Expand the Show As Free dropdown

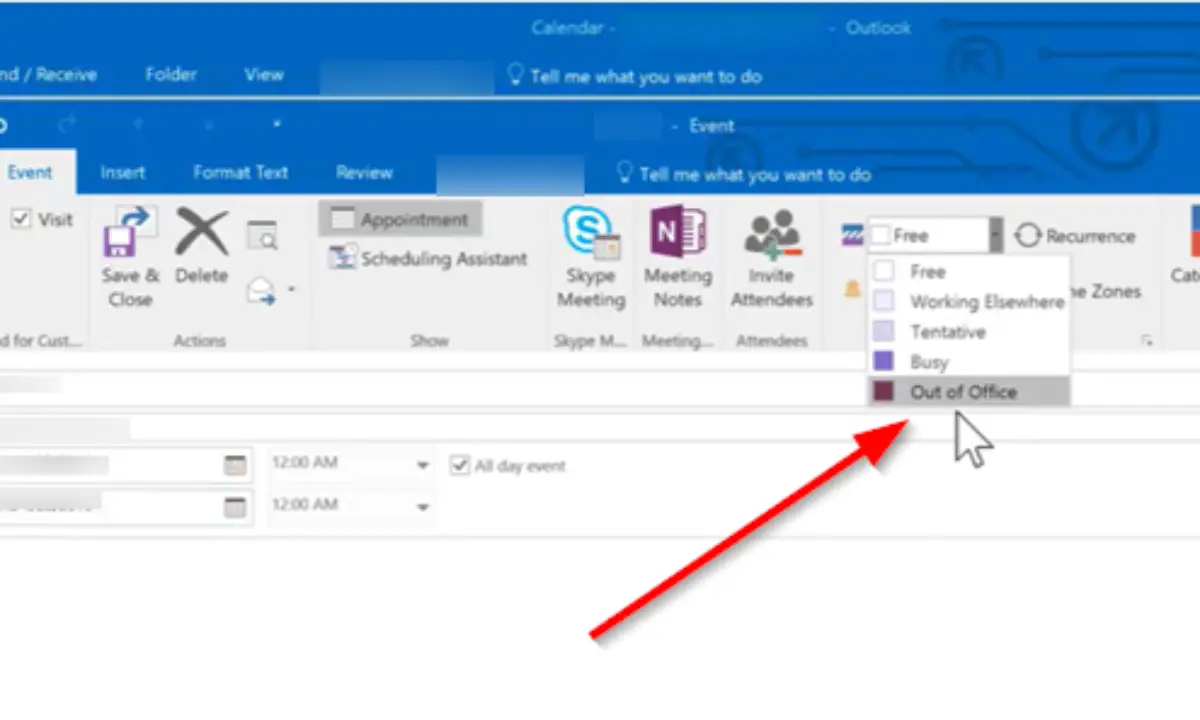pyautogui.click(x=995, y=236)
